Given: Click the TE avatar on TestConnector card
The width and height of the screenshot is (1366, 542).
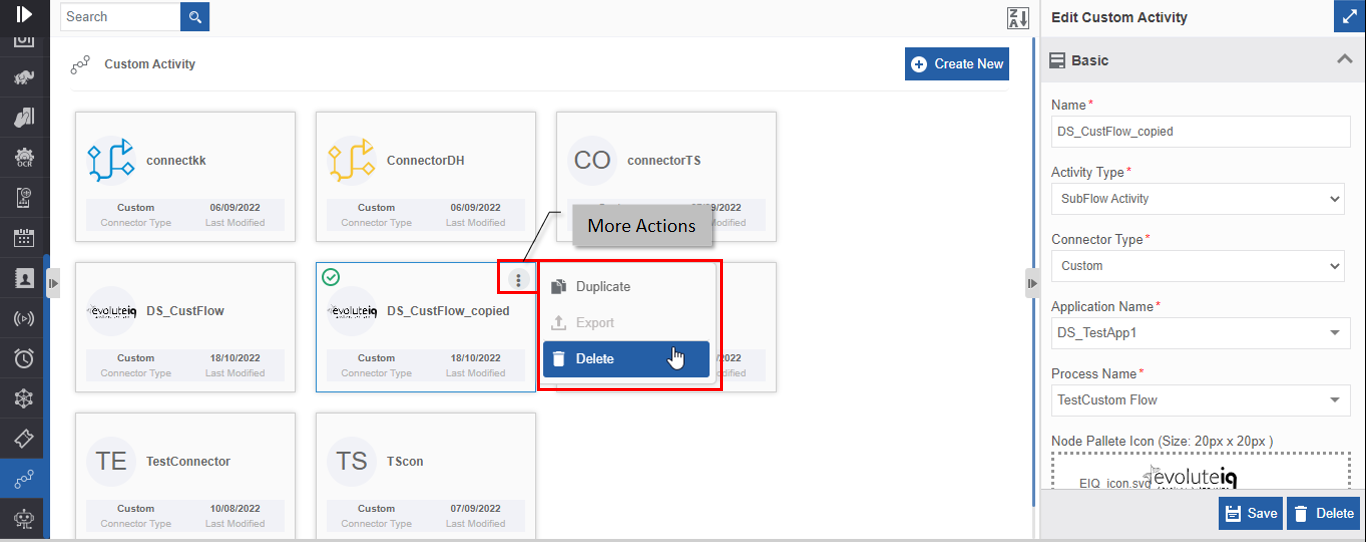Looking at the screenshot, I should [111, 461].
